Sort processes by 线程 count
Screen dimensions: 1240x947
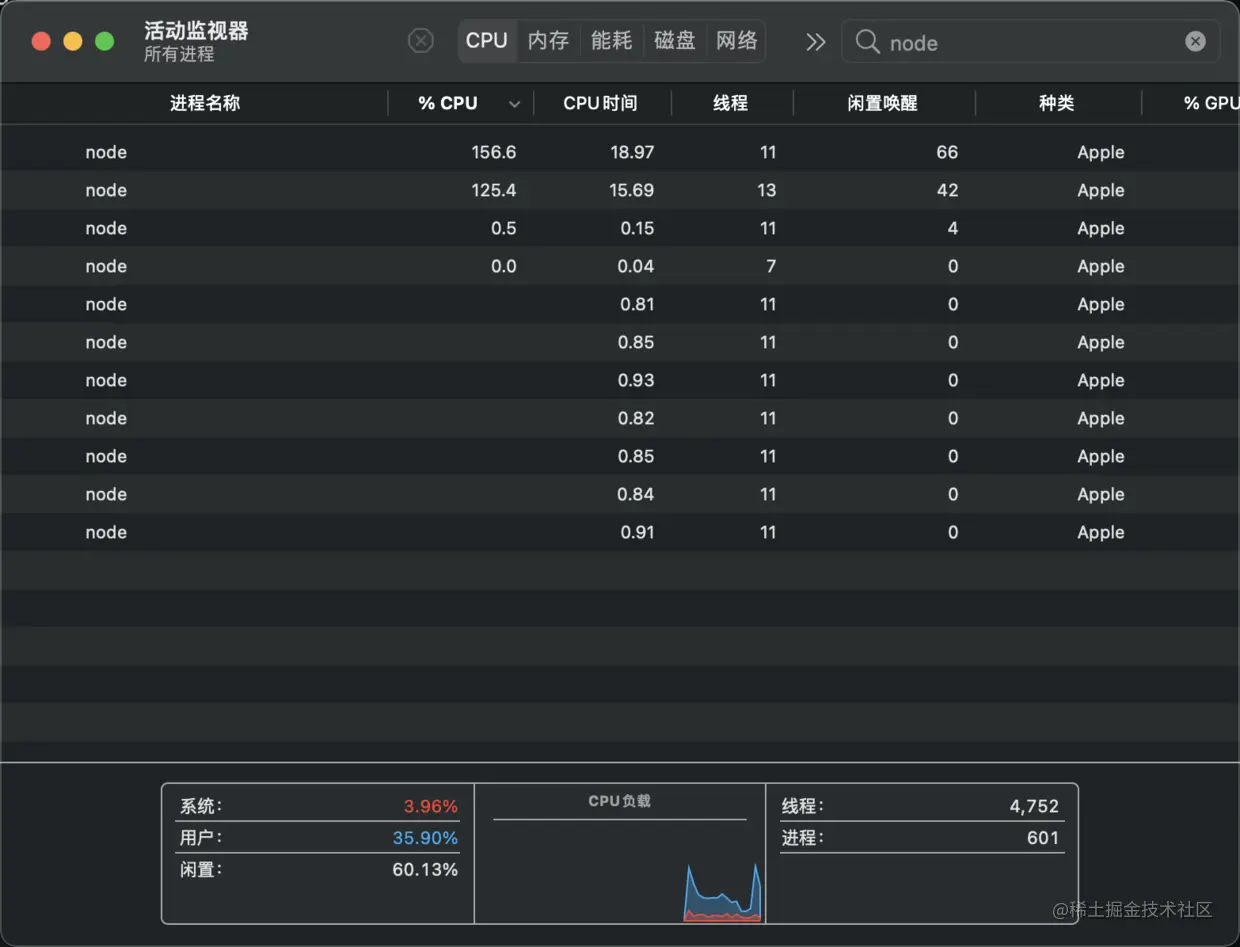click(732, 103)
